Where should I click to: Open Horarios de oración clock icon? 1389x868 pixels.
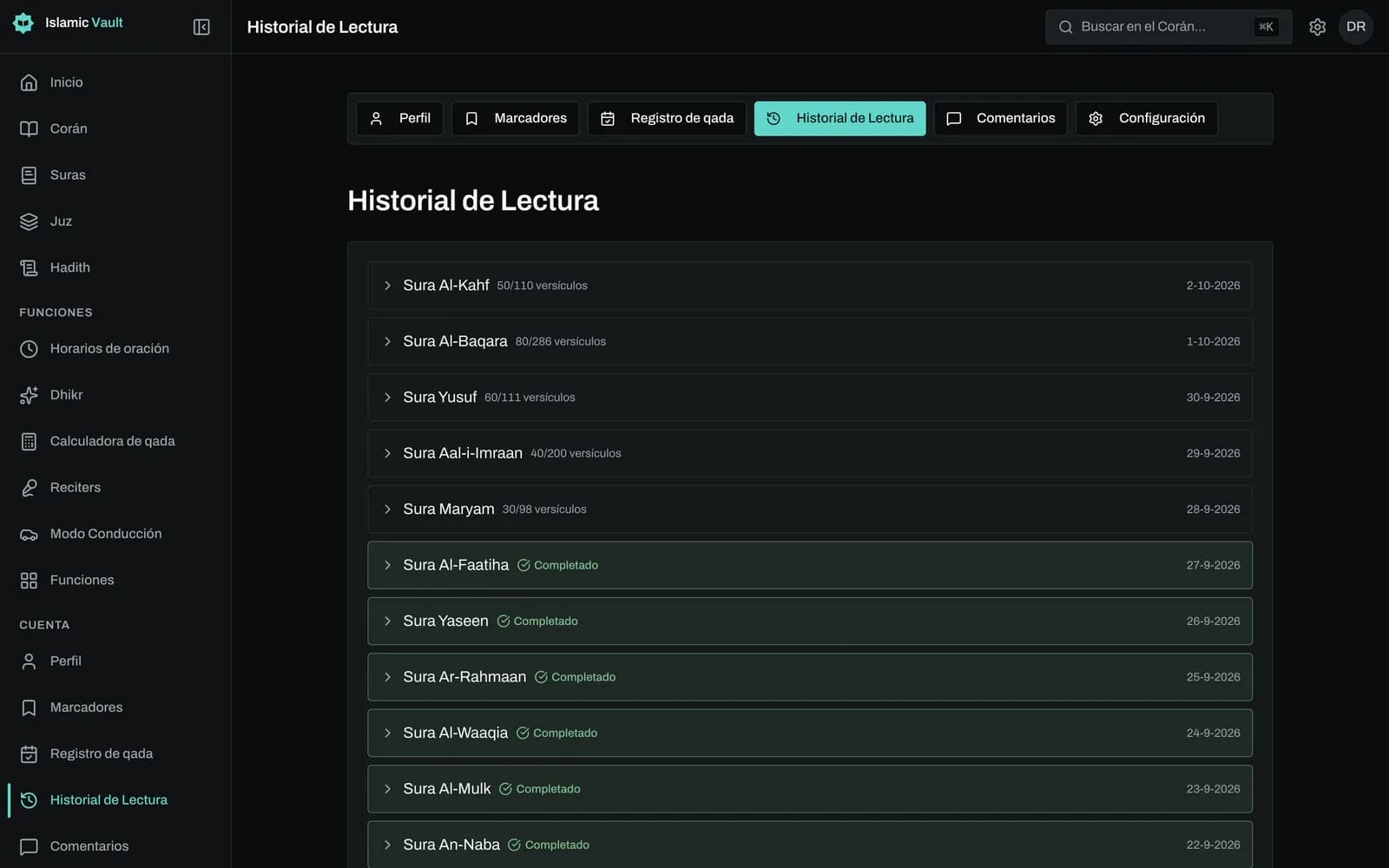(29, 349)
